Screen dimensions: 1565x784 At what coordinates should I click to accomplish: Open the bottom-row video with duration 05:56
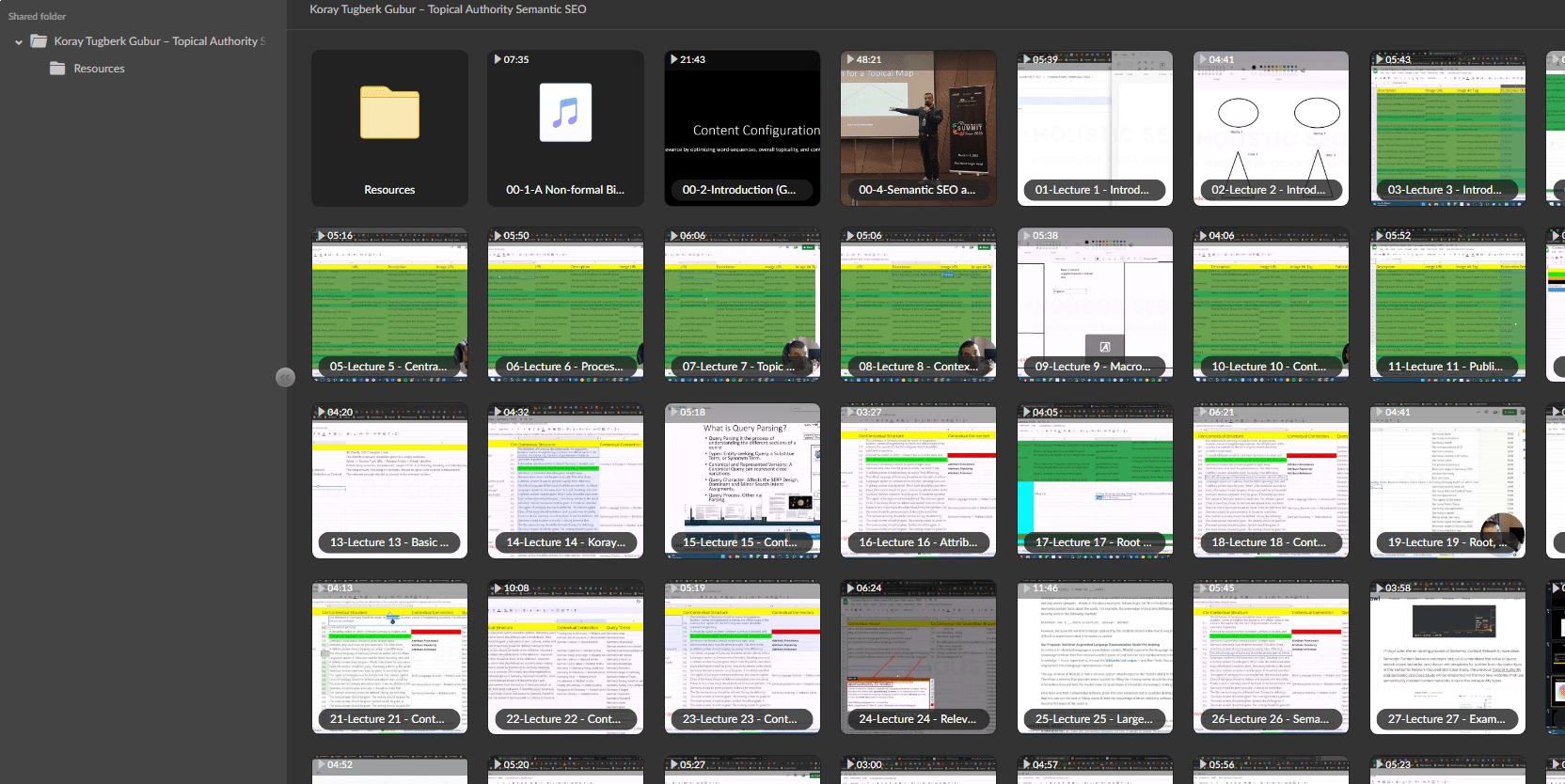coord(1271,771)
